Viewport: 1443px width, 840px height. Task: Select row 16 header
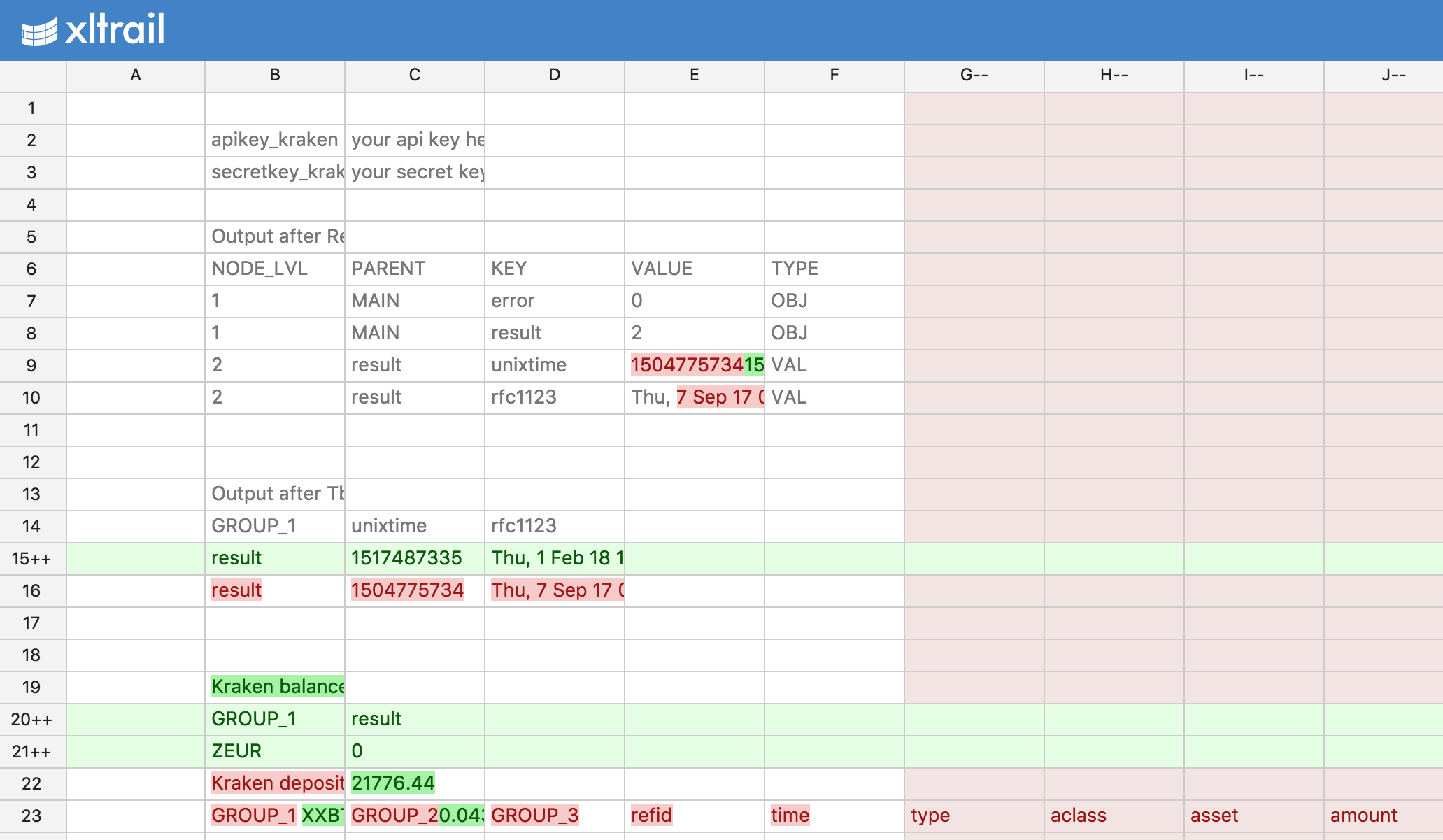click(33, 591)
